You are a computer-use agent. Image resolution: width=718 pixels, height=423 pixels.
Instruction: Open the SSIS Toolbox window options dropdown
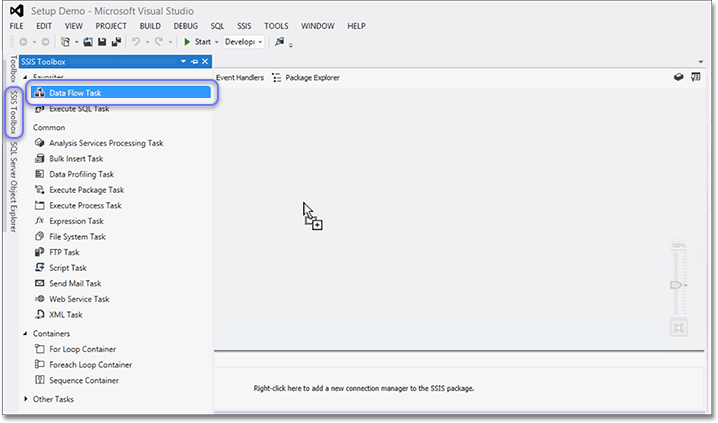point(184,61)
